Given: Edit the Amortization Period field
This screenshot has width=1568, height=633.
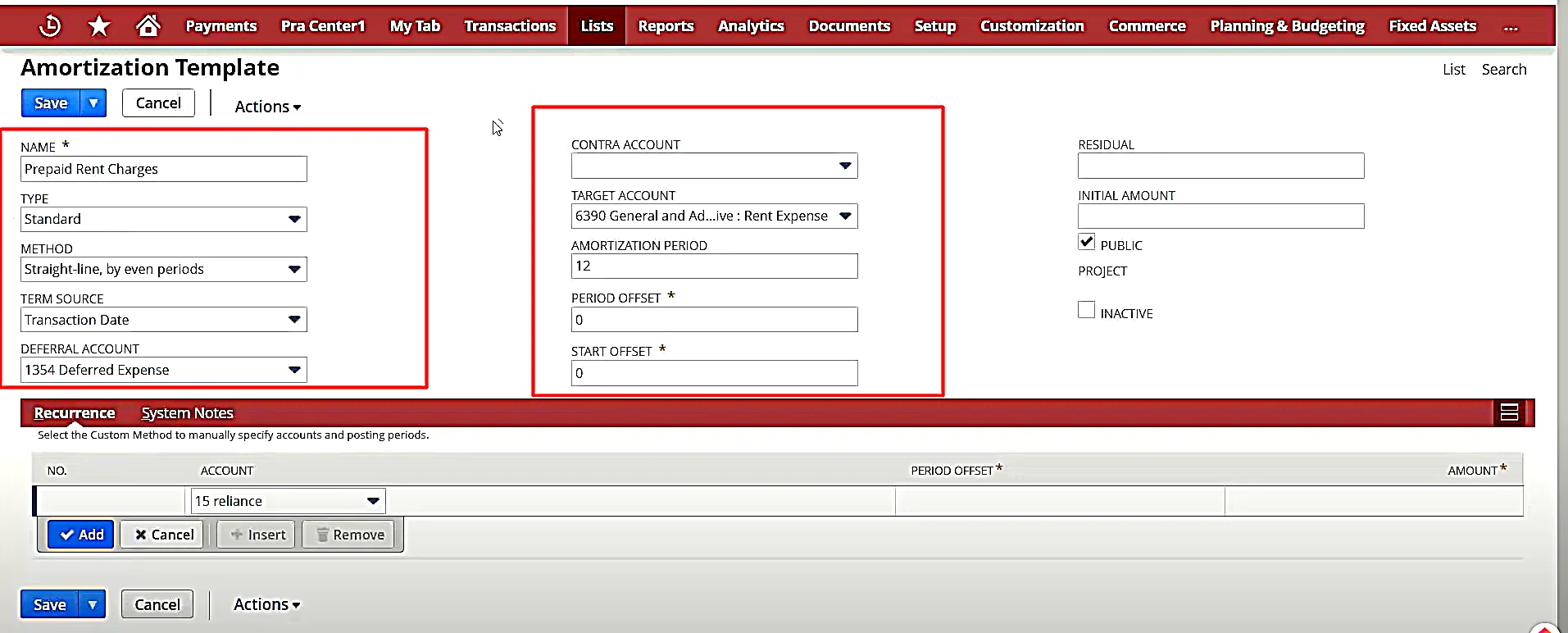Looking at the screenshot, I should coord(714,266).
